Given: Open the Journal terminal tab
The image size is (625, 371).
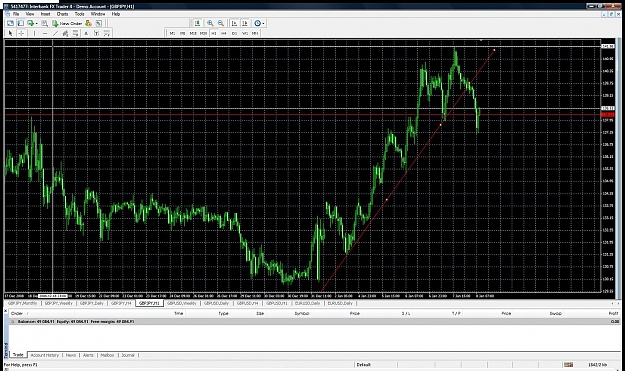Looking at the screenshot, I should (128, 355).
